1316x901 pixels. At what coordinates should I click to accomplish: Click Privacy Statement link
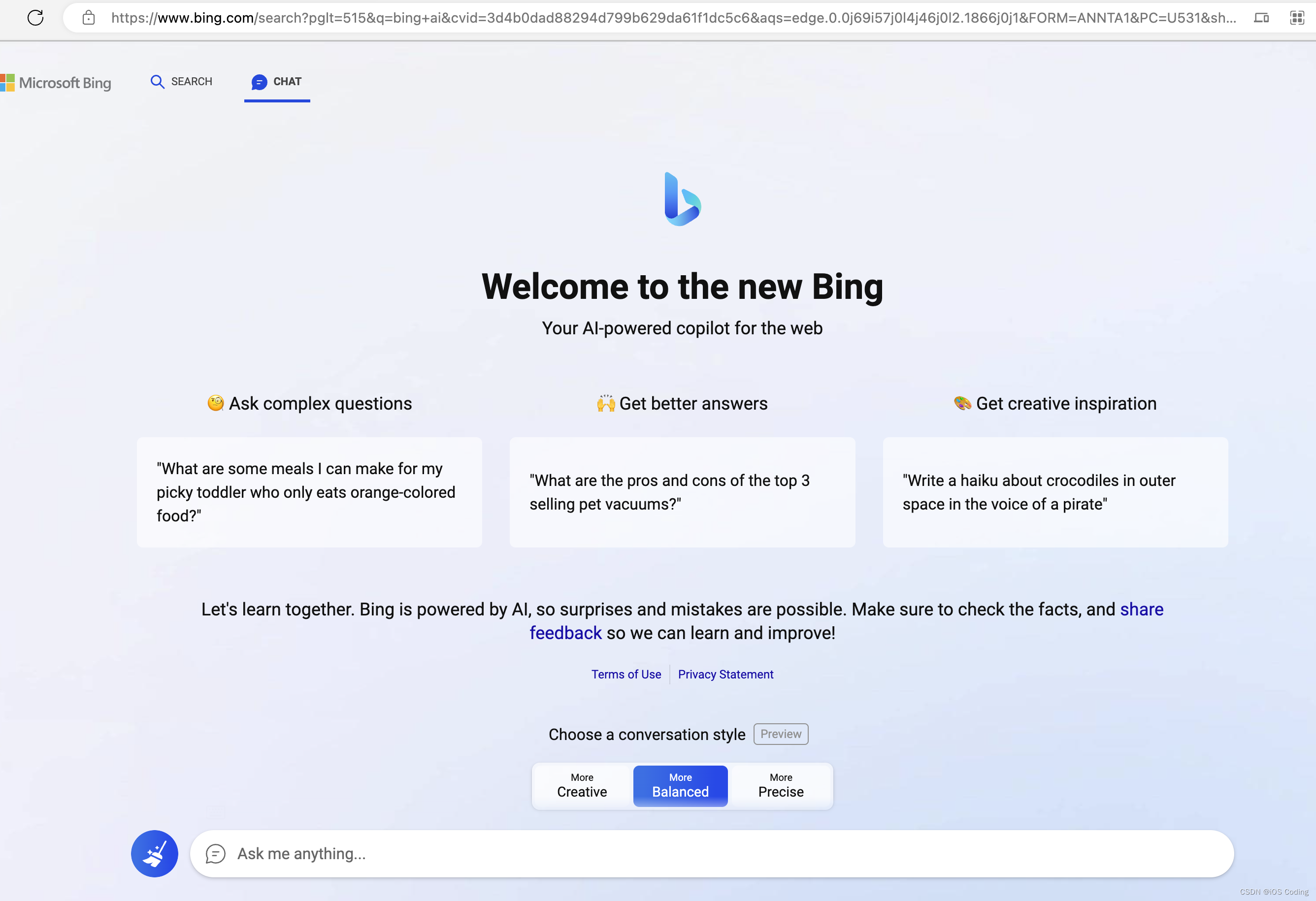[725, 674]
